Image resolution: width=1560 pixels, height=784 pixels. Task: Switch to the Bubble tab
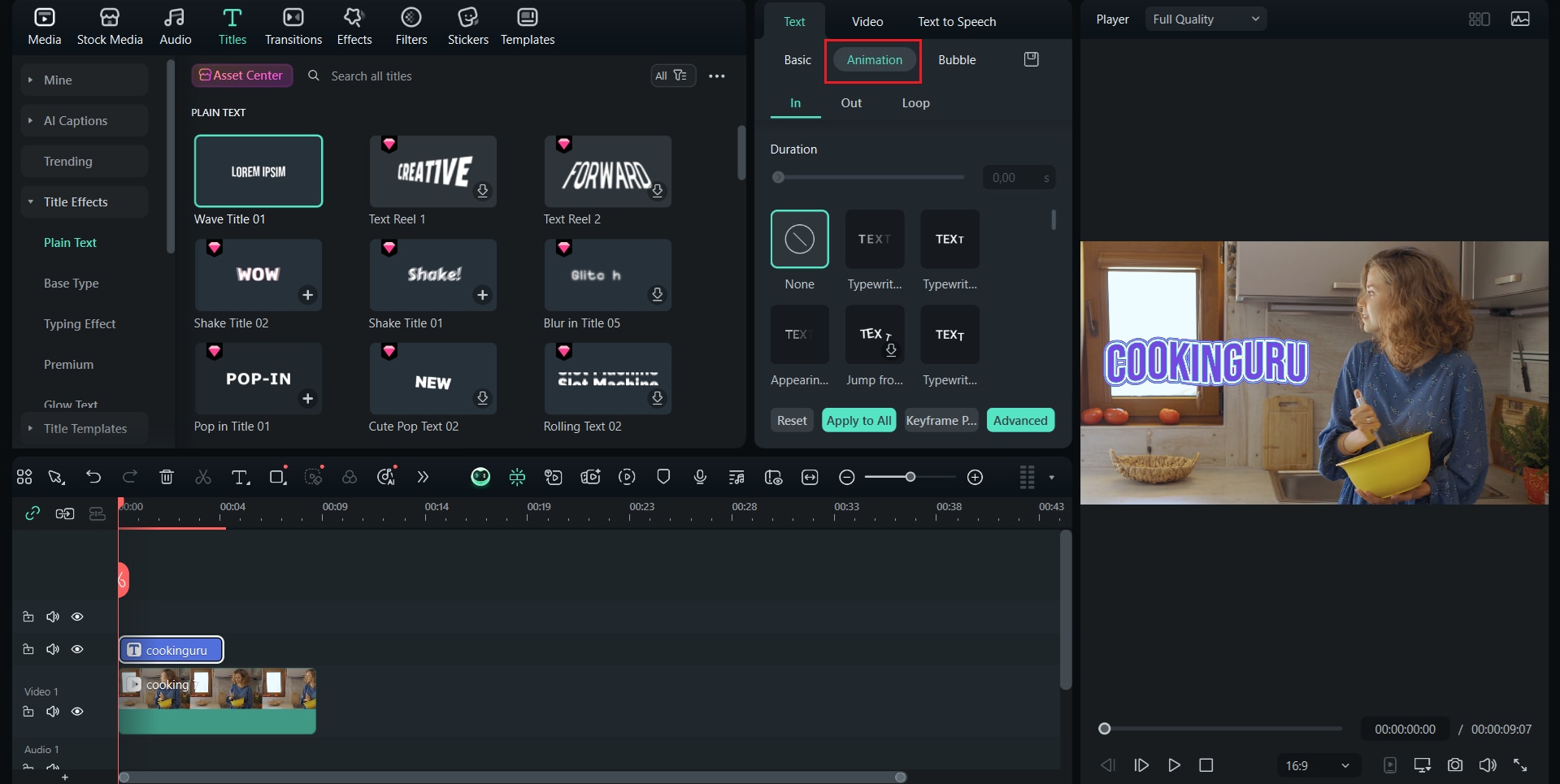pos(956,59)
